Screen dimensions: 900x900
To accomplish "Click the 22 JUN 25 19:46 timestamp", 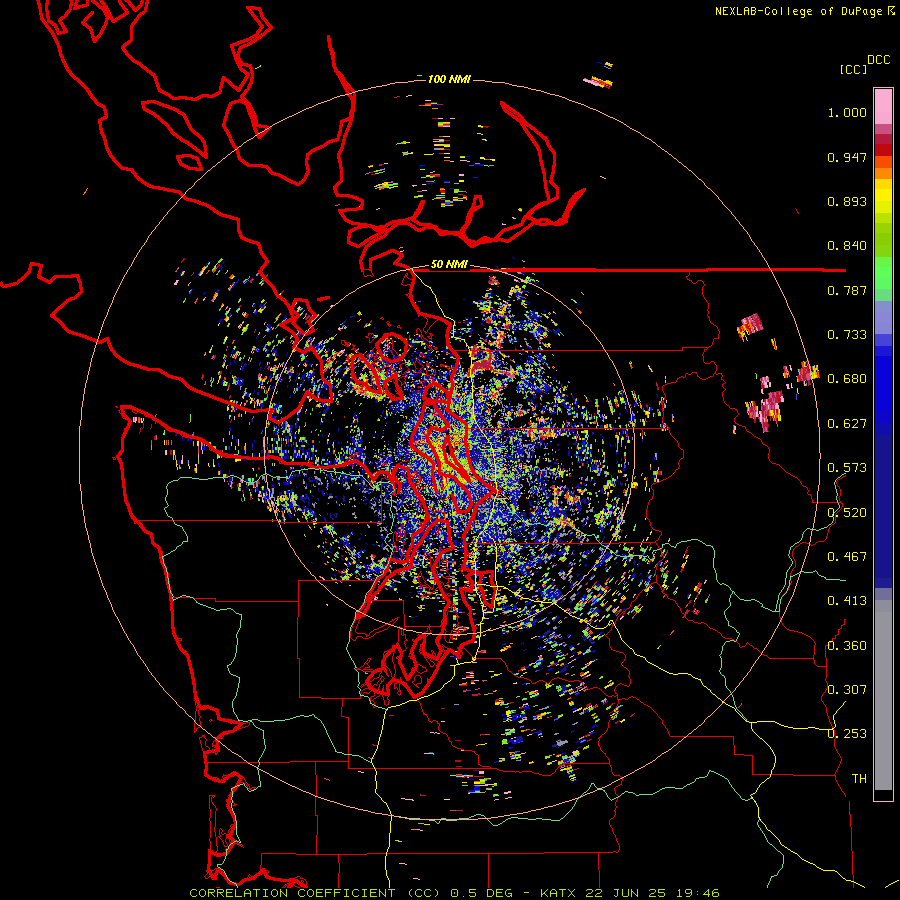I will 653,893.
